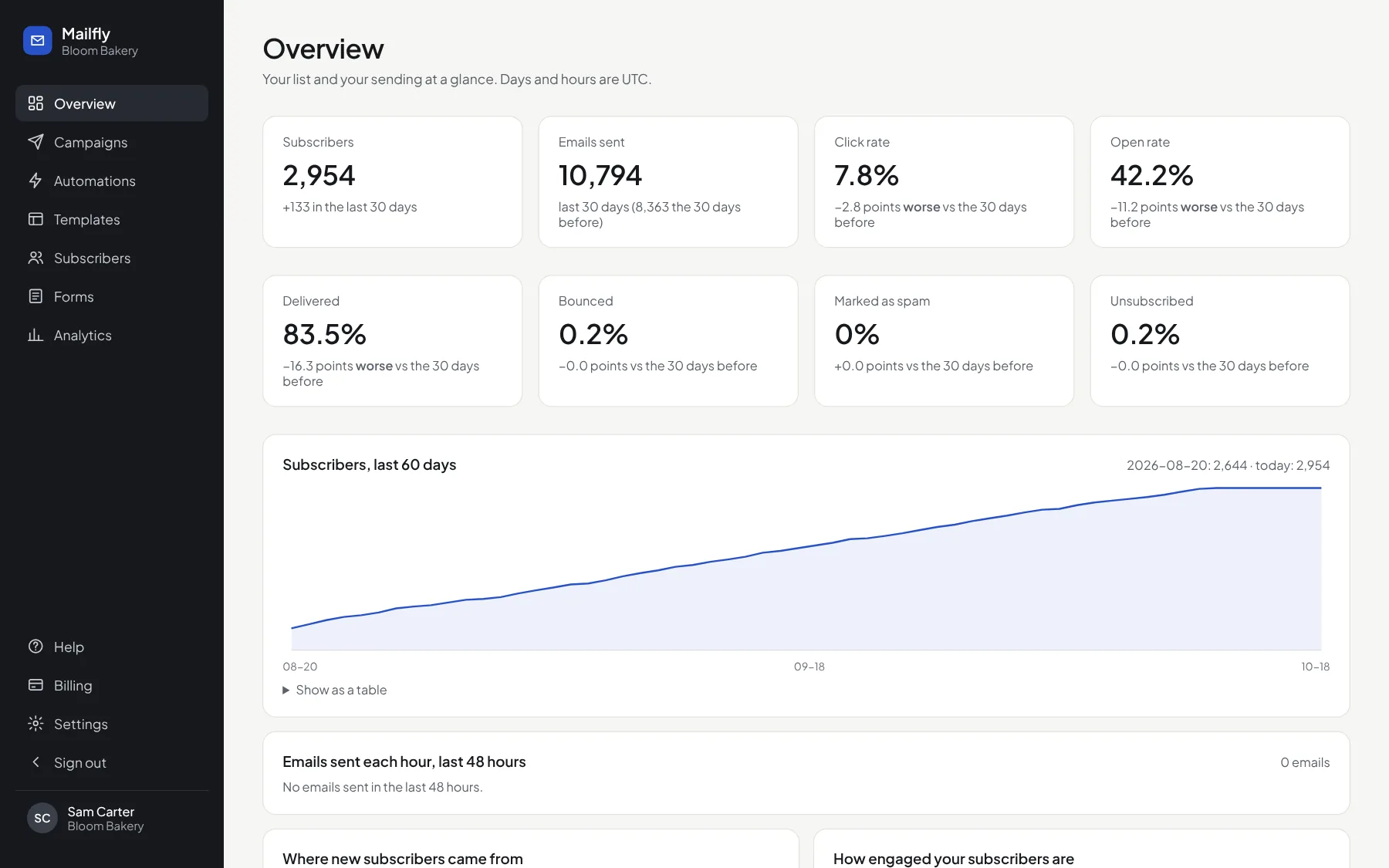The image size is (1389, 868).
Task: Click the Settings gear icon
Action: click(35, 724)
